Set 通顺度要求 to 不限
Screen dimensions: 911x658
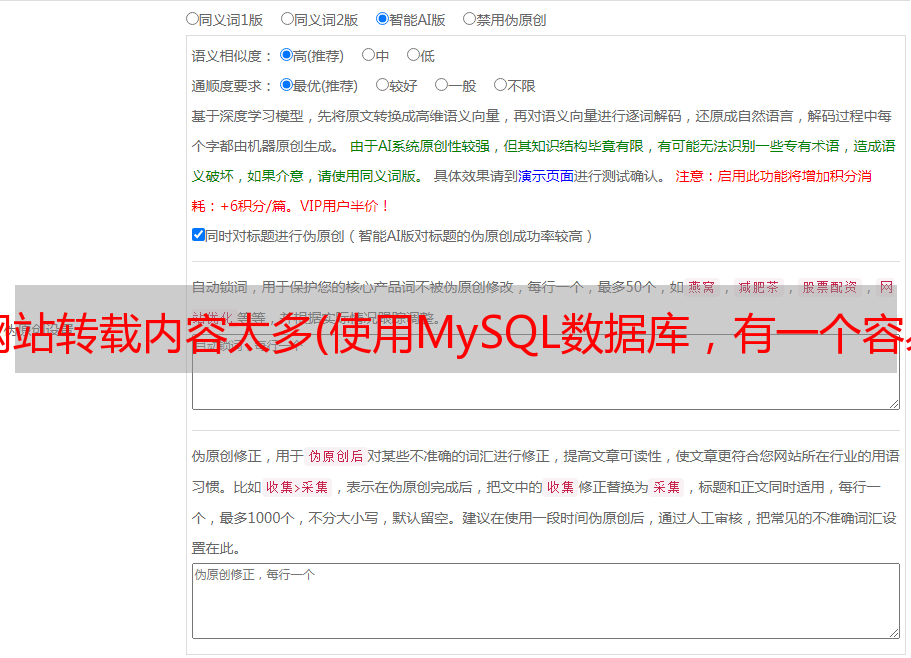500,85
